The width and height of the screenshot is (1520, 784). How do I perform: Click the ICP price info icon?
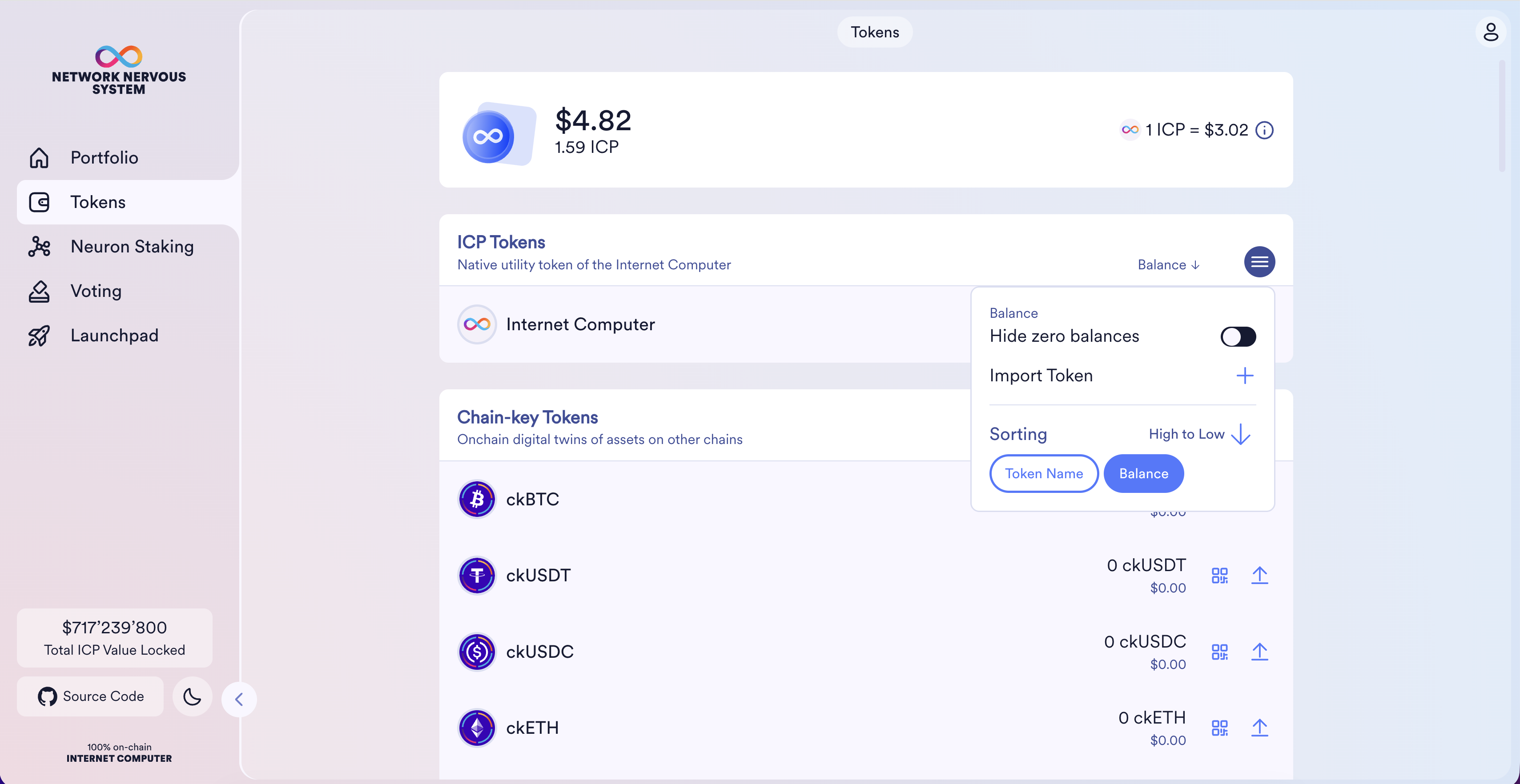click(1264, 130)
